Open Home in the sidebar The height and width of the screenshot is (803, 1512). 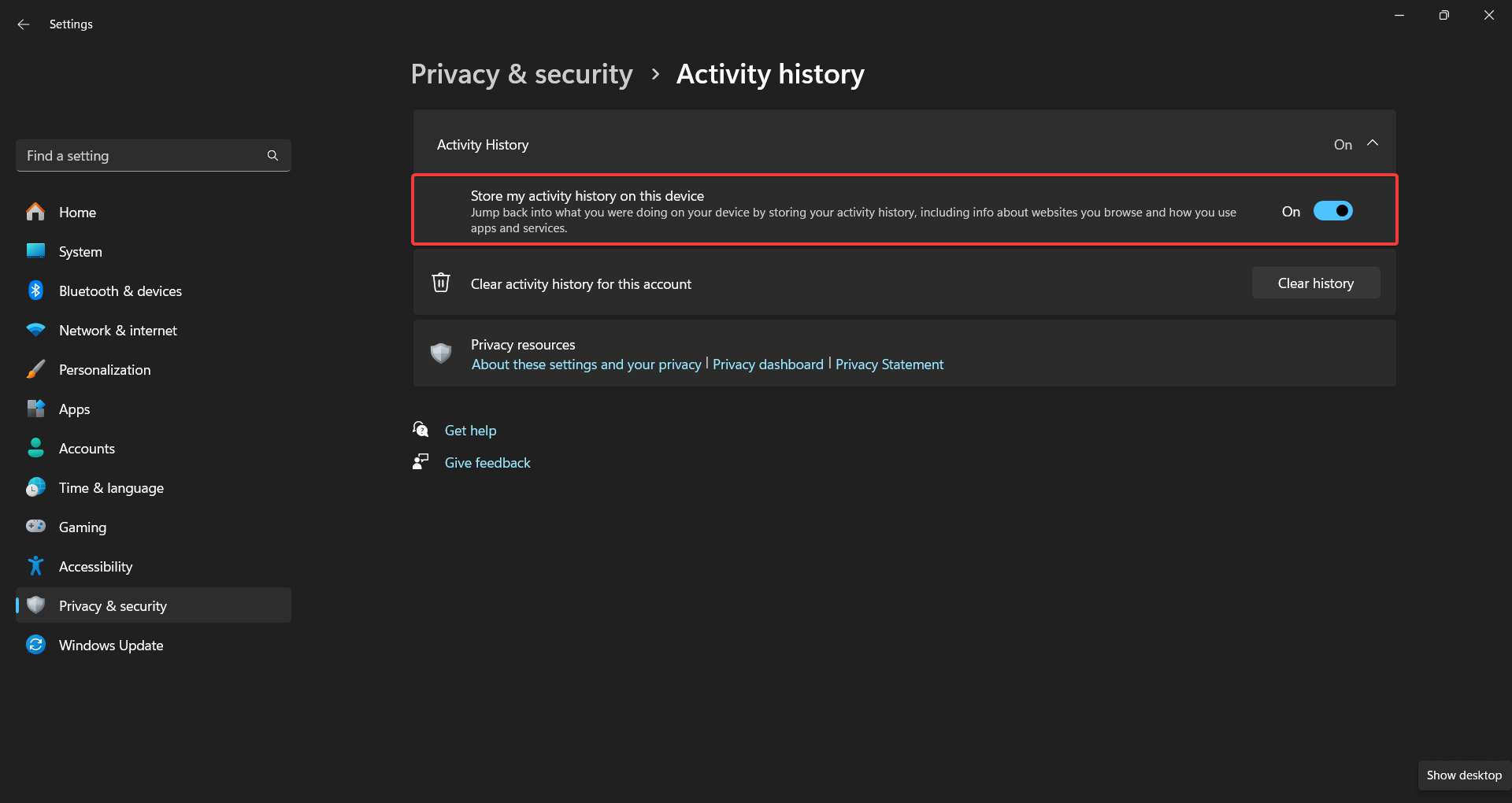click(x=154, y=212)
